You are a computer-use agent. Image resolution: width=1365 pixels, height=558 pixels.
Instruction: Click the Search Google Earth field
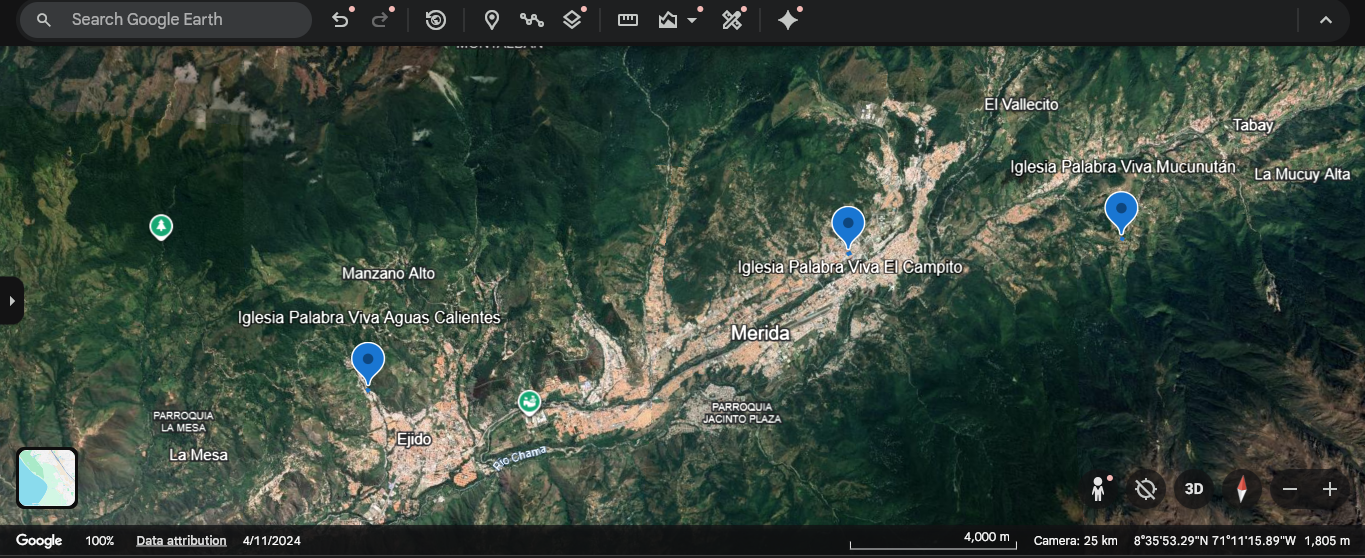pyautogui.click(x=166, y=20)
